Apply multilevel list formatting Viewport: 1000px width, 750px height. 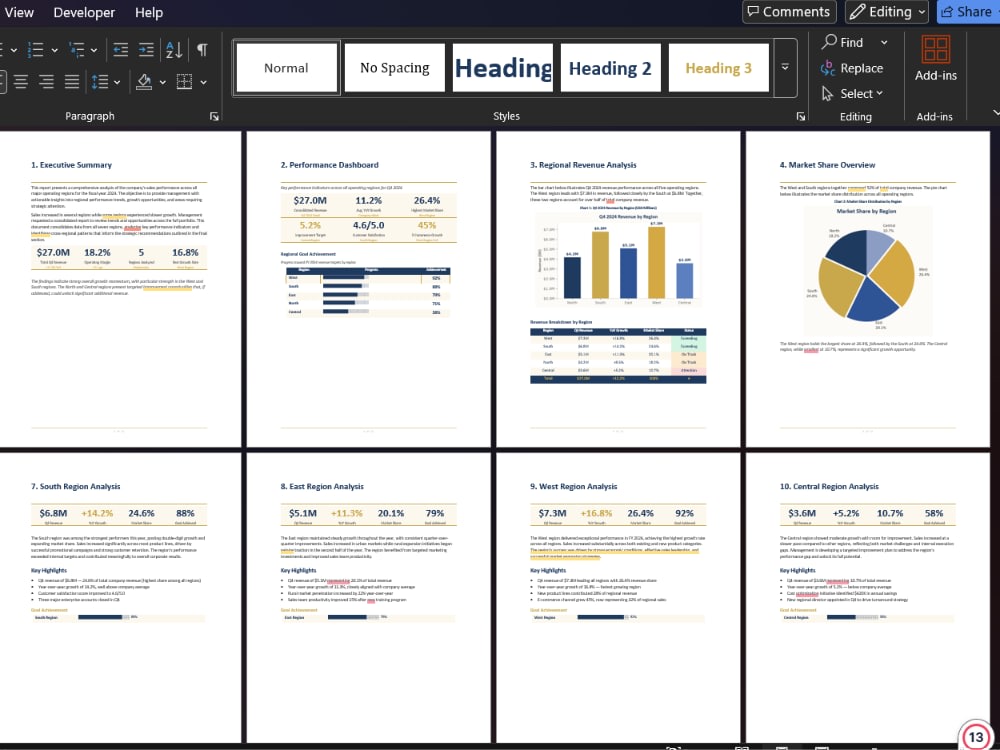[x=77, y=50]
